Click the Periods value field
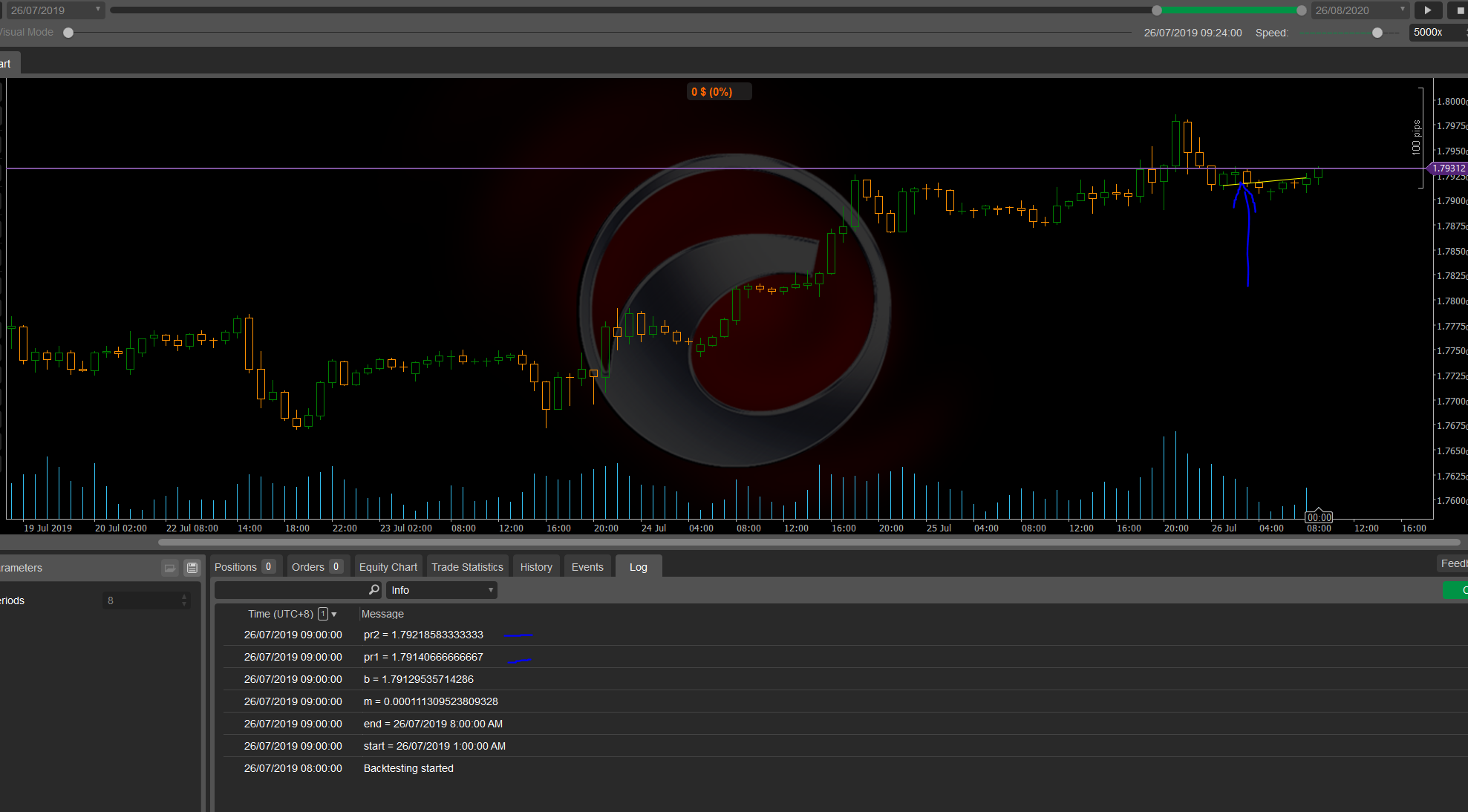The width and height of the screenshot is (1468, 812). click(141, 600)
